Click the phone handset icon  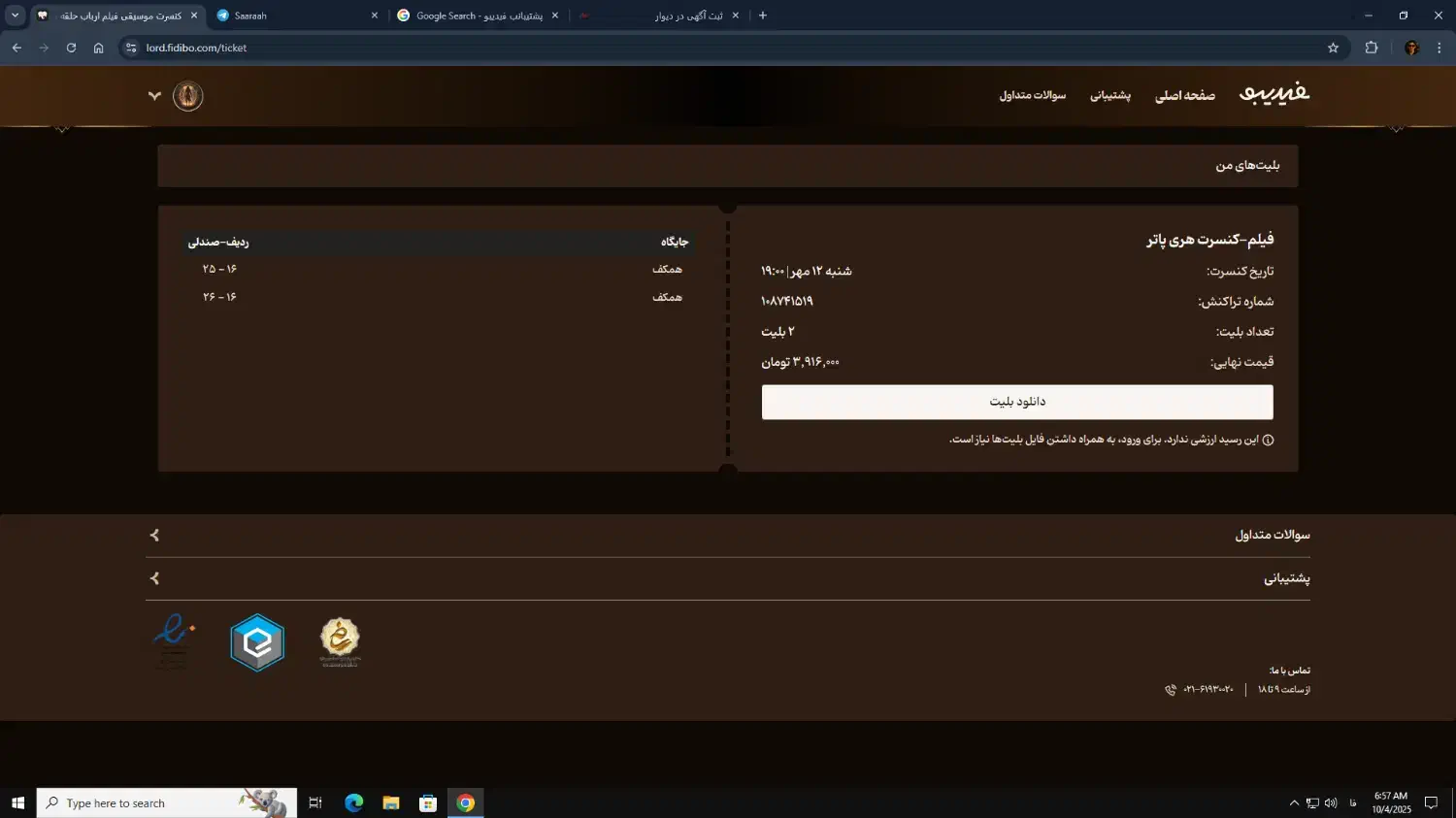tap(1171, 690)
